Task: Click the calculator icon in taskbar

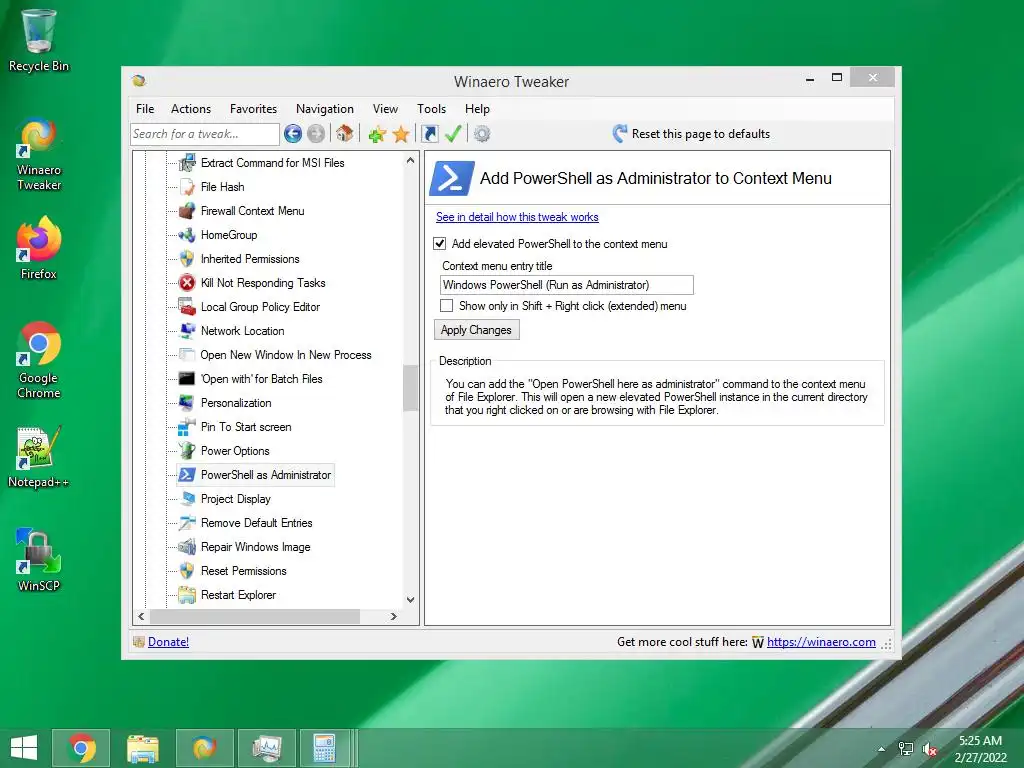Action: coord(324,748)
